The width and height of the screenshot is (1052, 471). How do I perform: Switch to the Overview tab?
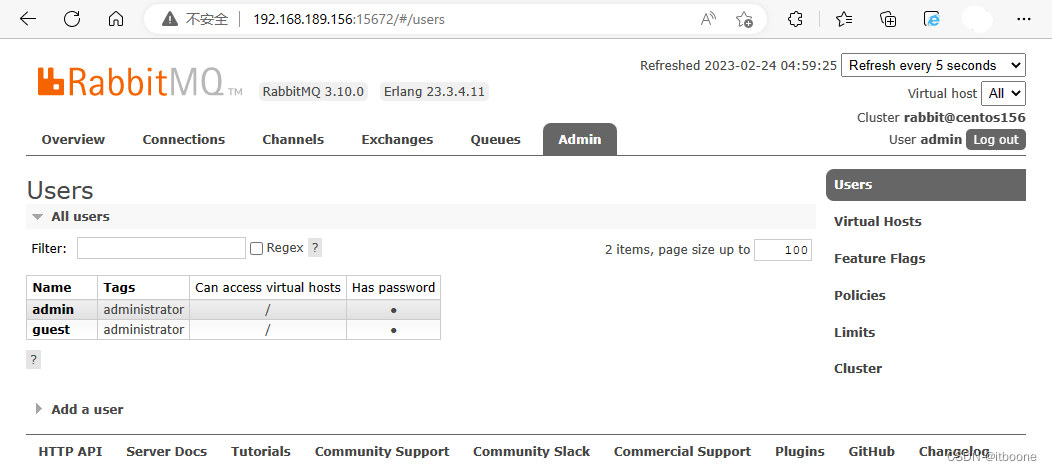click(x=73, y=140)
